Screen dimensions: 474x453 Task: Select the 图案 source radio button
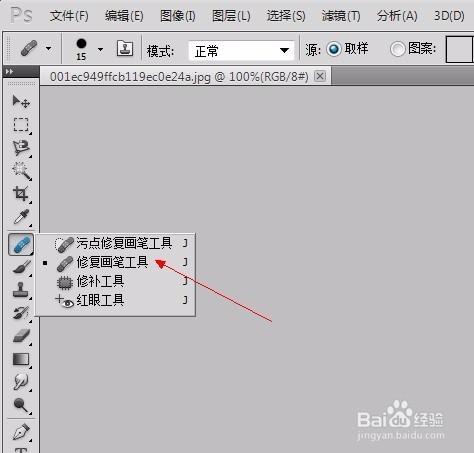point(398,49)
